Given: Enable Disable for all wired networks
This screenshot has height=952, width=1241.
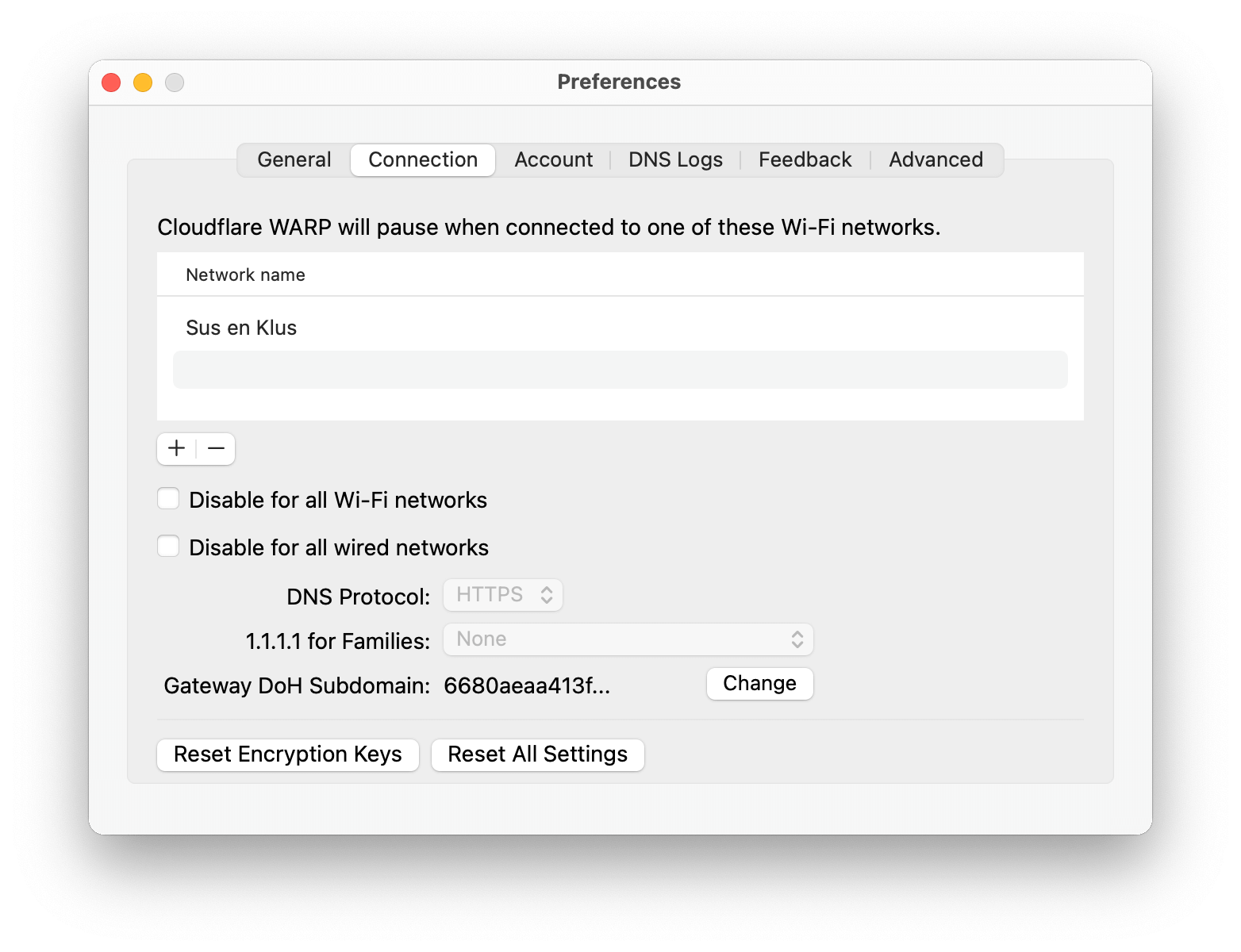Looking at the screenshot, I should coord(168,546).
